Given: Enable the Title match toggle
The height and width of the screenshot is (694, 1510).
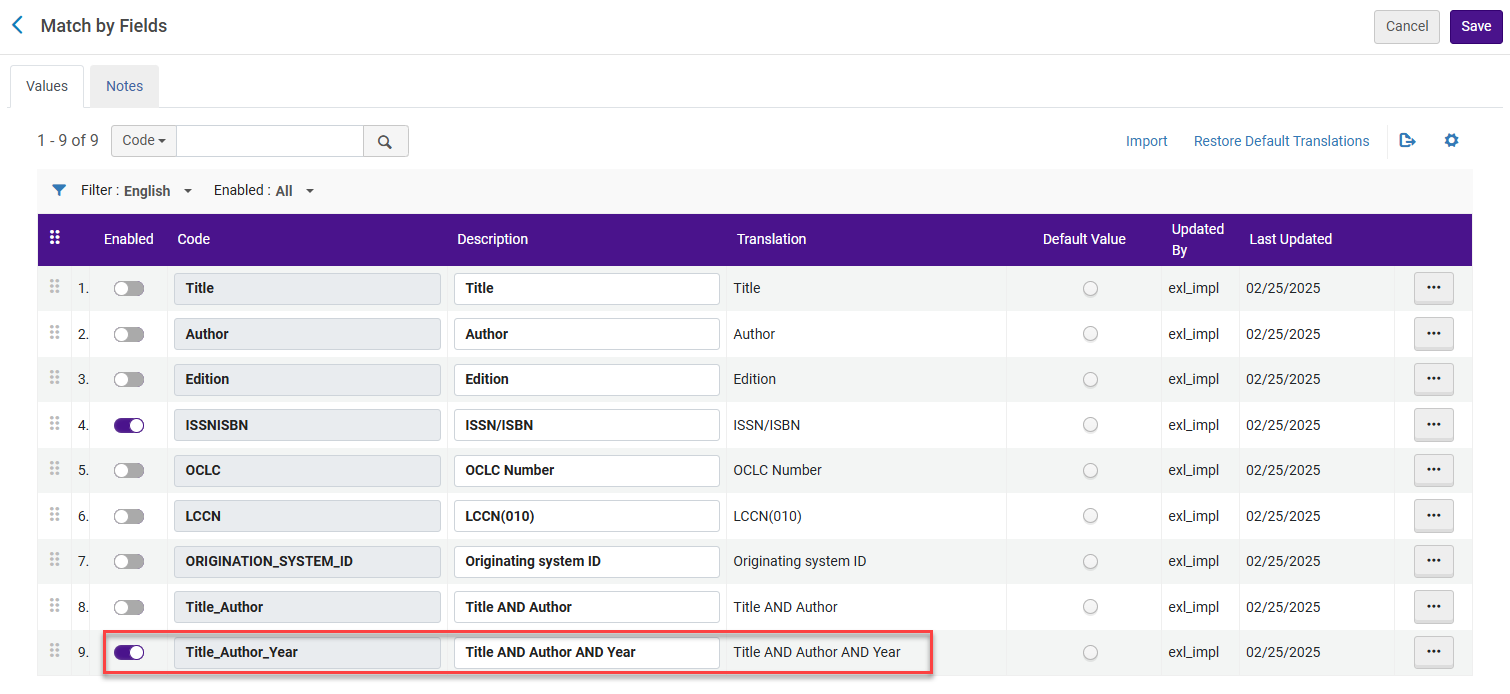Looking at the screenshot, I should click(x=129, y=288).
